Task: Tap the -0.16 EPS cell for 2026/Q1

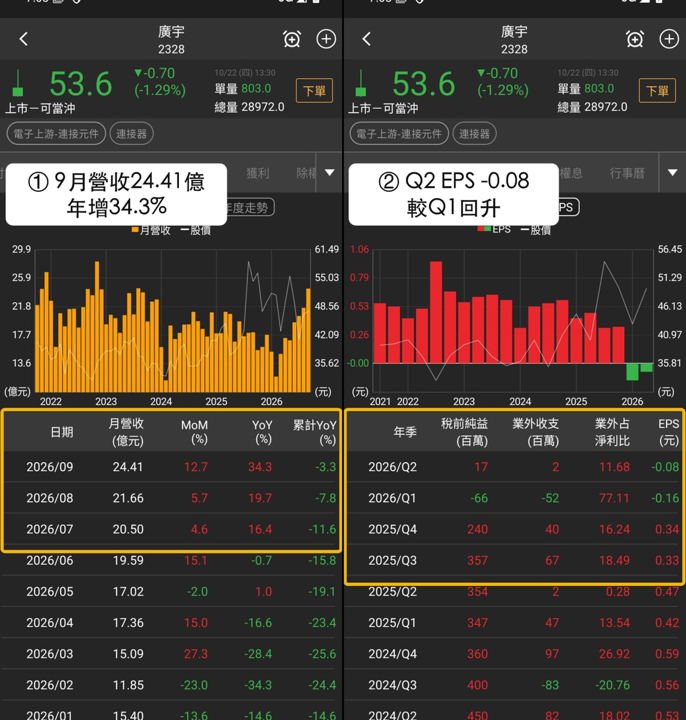Action: click(665, 498)
